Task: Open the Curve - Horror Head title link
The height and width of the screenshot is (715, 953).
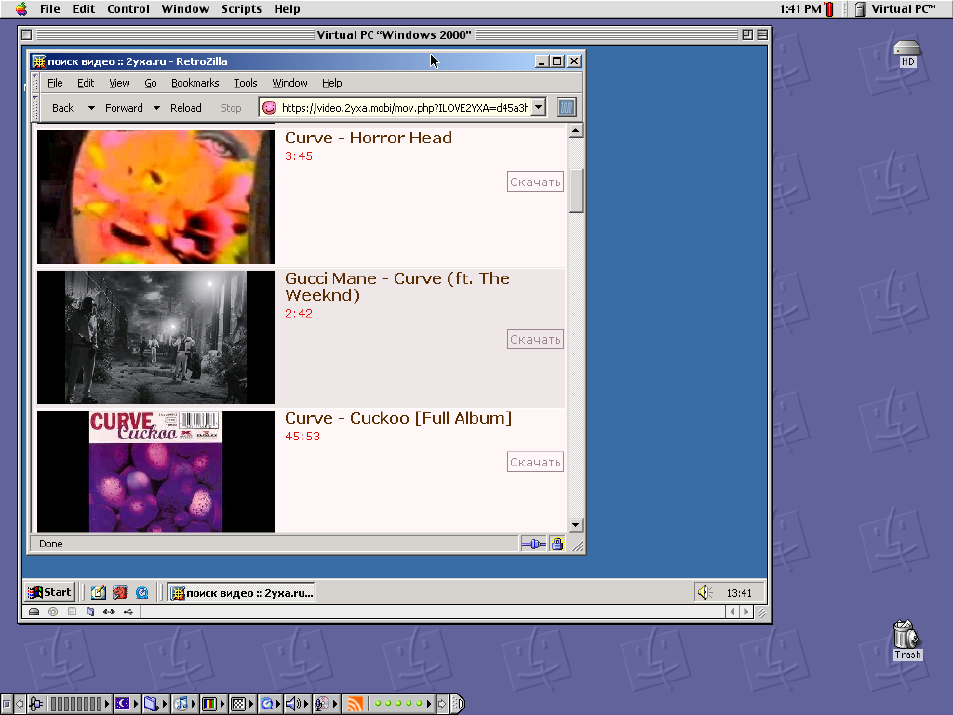Action: pyautogui.click(x=368, y=138)
